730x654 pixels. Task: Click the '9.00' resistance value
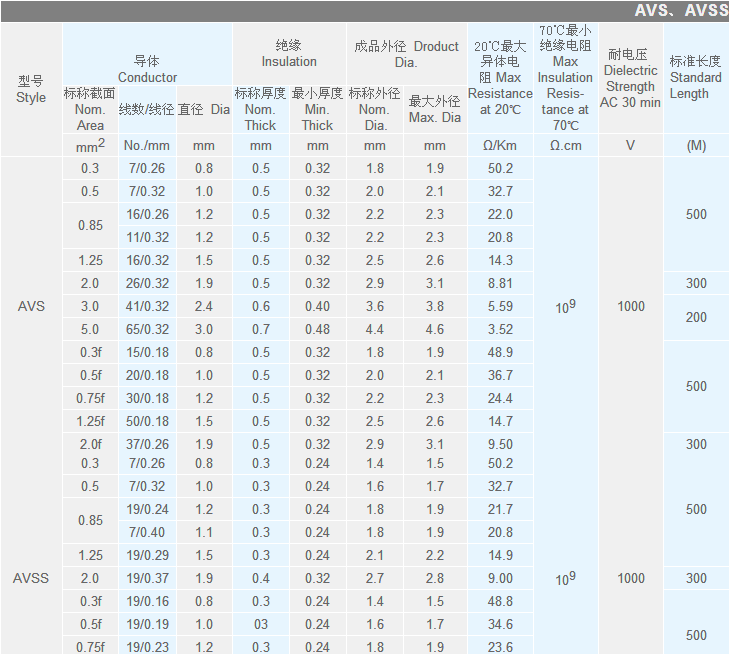[x=500, y=578]
